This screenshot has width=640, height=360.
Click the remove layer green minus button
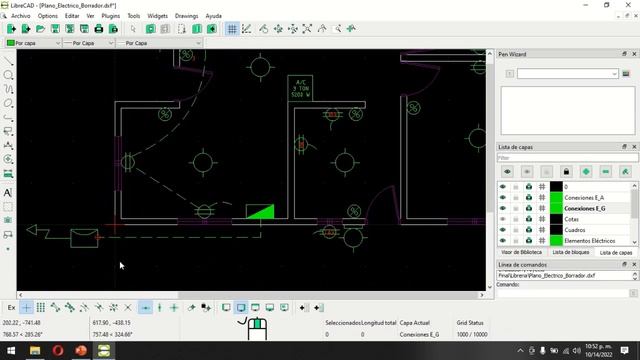606,172
